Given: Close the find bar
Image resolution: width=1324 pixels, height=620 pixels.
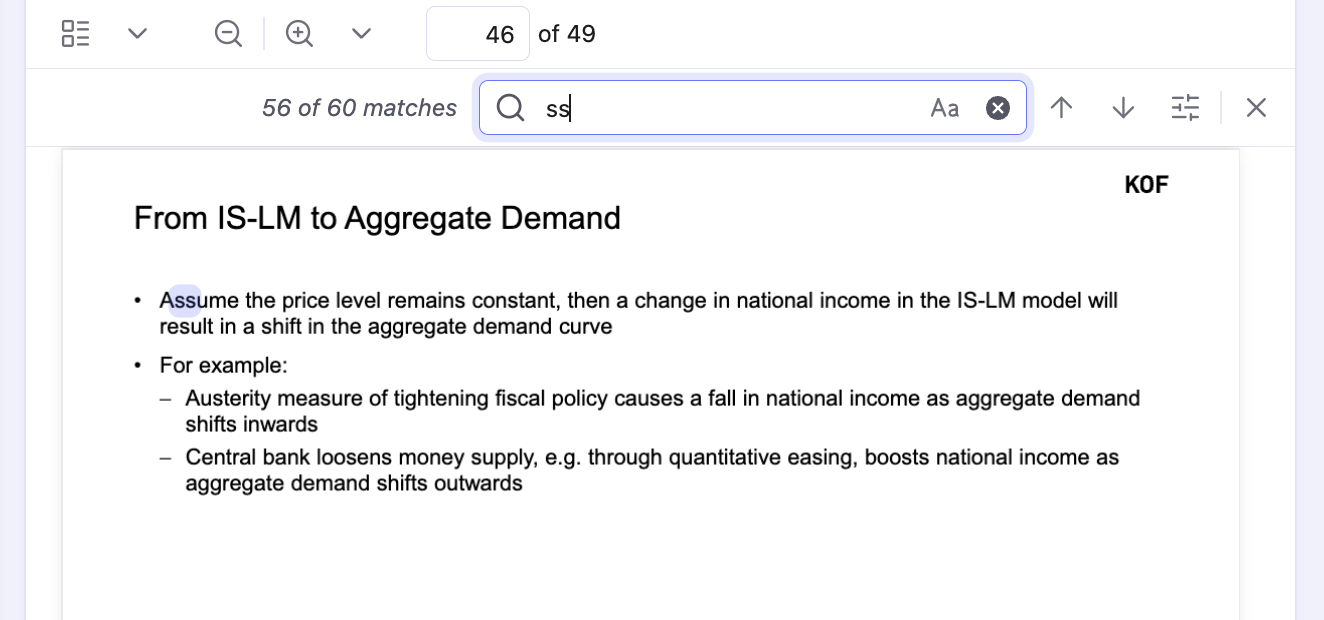Looking at the screenshot, I should tap(1256, 108).
